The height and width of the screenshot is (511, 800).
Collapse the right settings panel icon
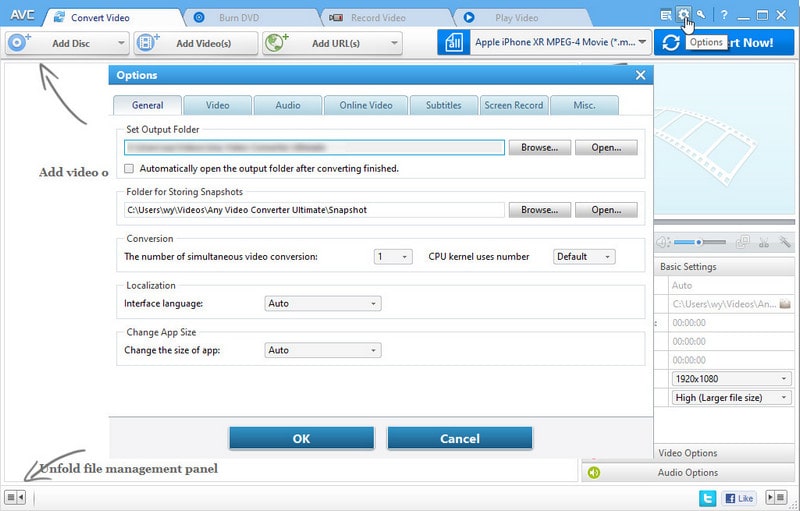[777, 497]
